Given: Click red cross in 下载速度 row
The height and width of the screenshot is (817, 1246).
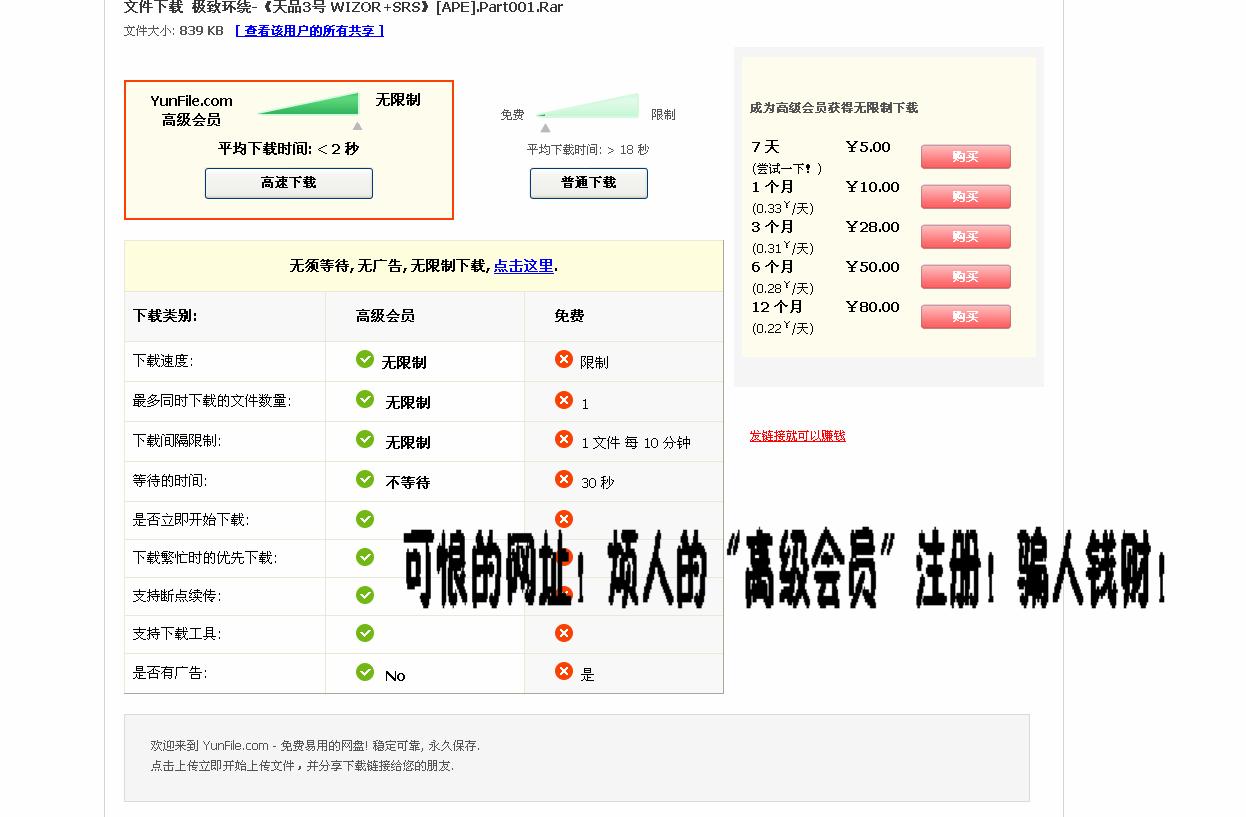Looking at the screenshot, I should coord(564,359).
